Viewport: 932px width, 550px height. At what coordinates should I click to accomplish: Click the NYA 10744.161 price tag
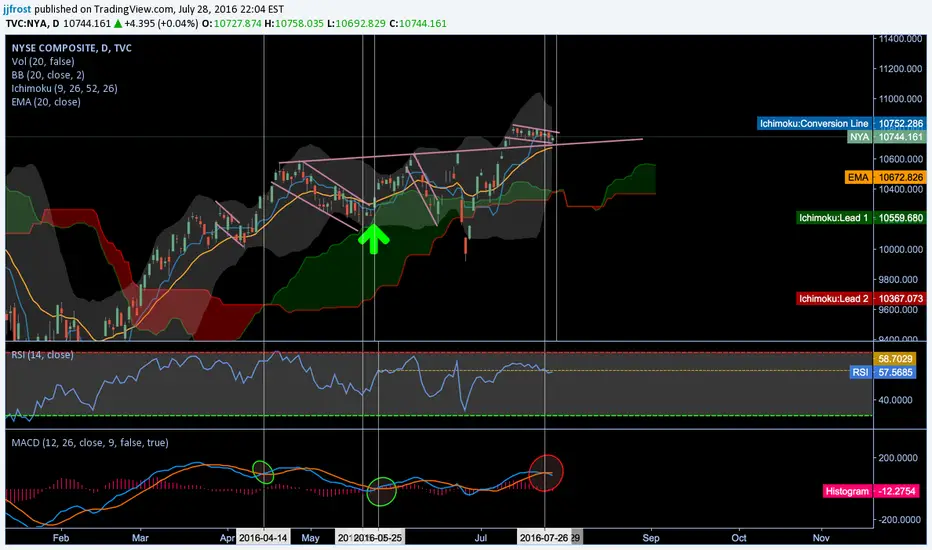click(x=886, y=137)
